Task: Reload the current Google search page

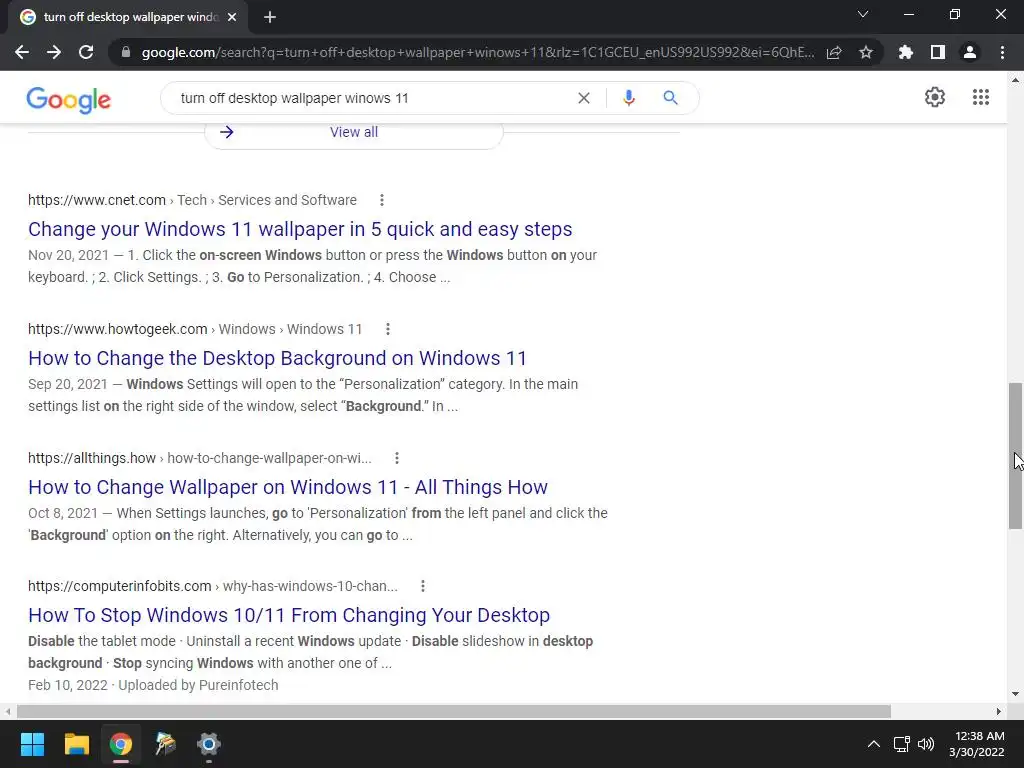Action: point(86,52)
